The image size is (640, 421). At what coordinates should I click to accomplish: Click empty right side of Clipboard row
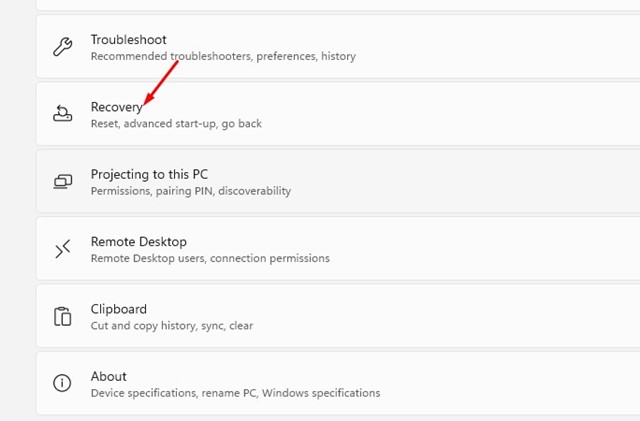(x=500, y=316)
